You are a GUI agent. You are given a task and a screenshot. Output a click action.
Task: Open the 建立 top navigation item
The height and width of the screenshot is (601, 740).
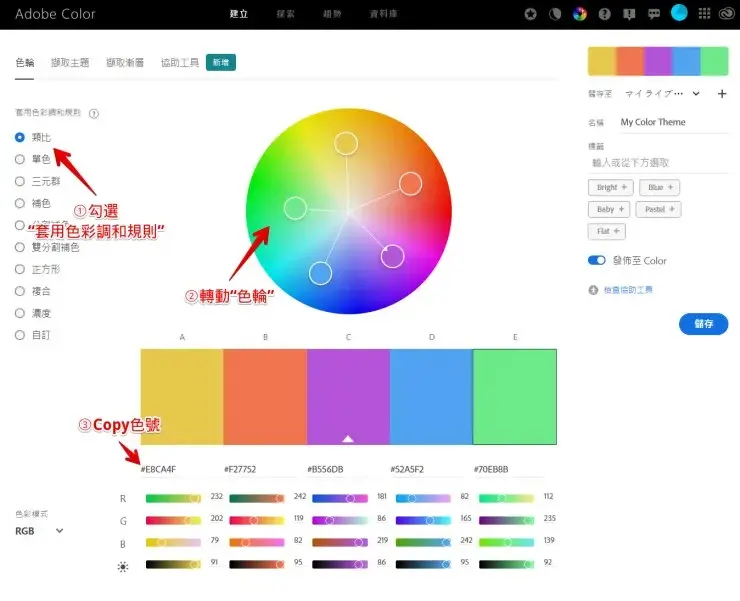pos(239,14)
